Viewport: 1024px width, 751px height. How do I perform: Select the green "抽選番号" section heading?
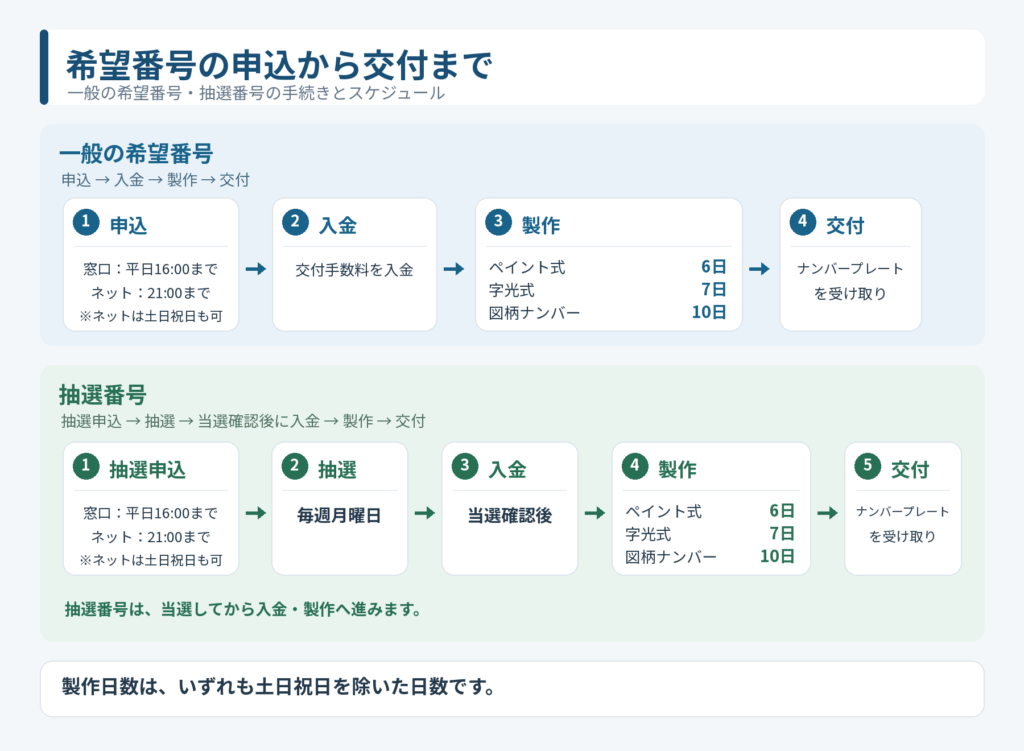click(x=103, y=395)
